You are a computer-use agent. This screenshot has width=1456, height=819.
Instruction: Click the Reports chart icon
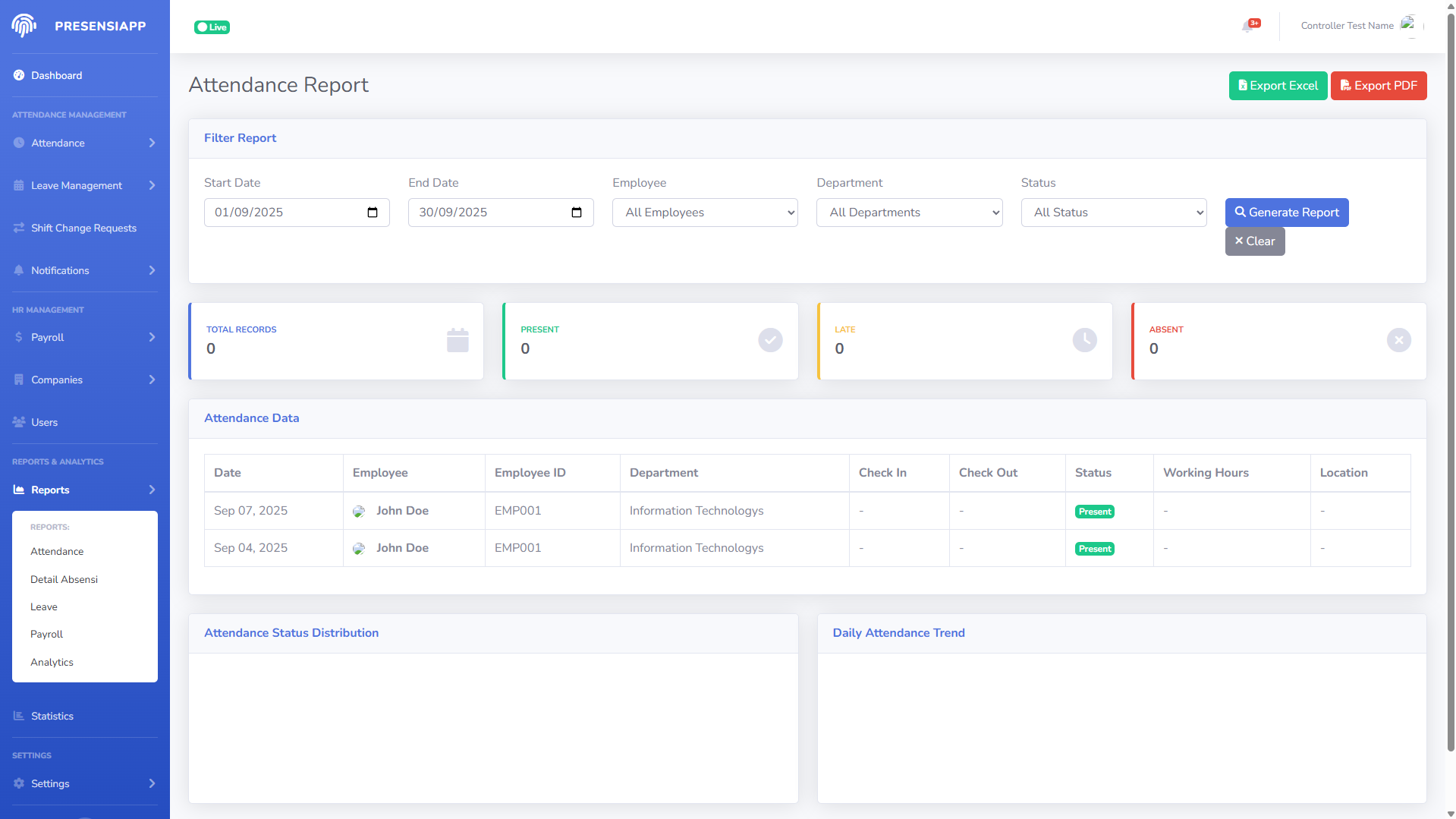pyautogui.click(x=19, y=490)
